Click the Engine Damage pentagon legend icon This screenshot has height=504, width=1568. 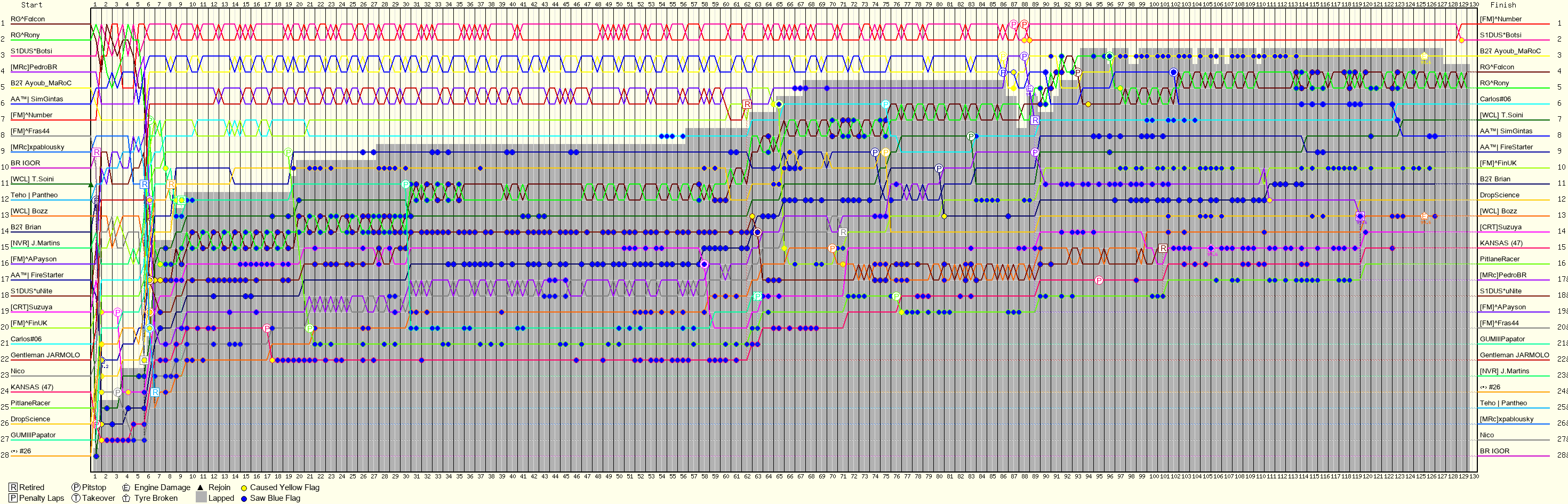point(126,487)
